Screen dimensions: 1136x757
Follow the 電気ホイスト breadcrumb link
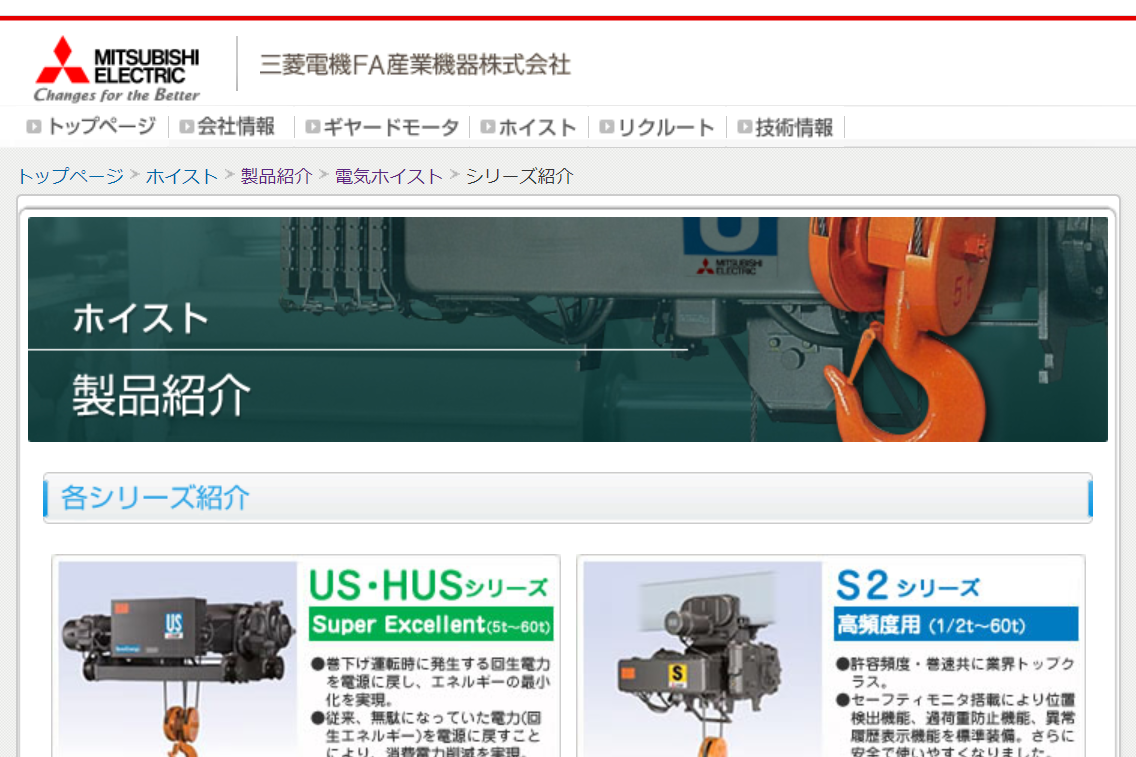pos(388,176)
